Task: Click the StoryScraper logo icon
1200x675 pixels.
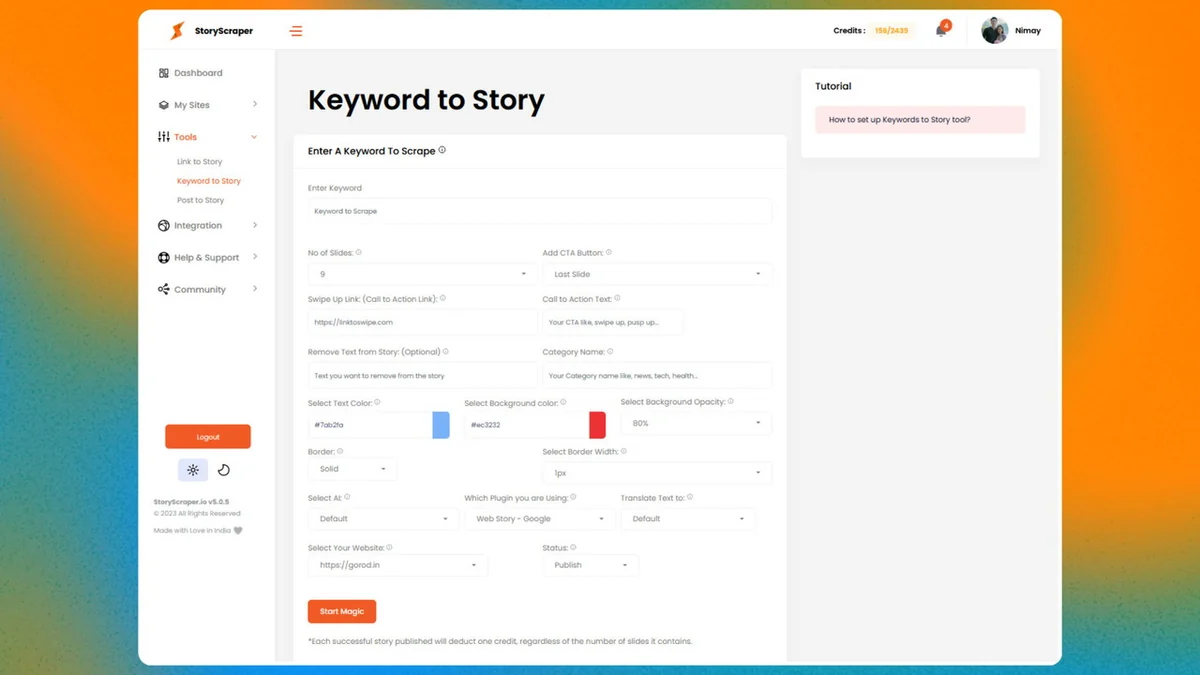Action: coord(177,31)
